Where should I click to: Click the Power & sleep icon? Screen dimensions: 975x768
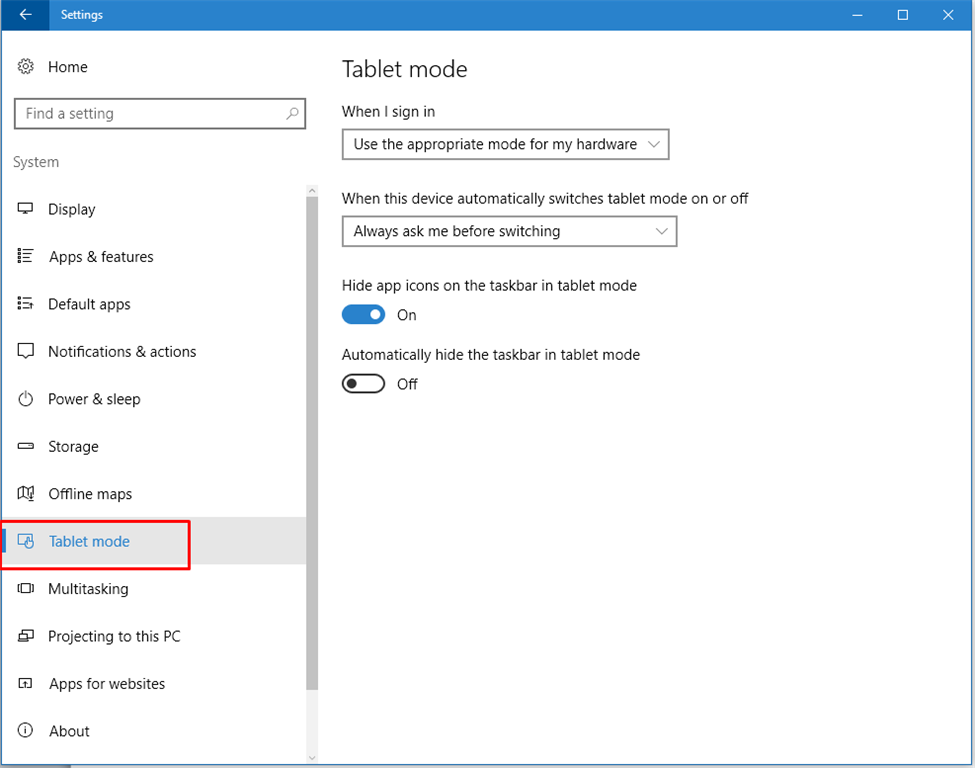25,399
